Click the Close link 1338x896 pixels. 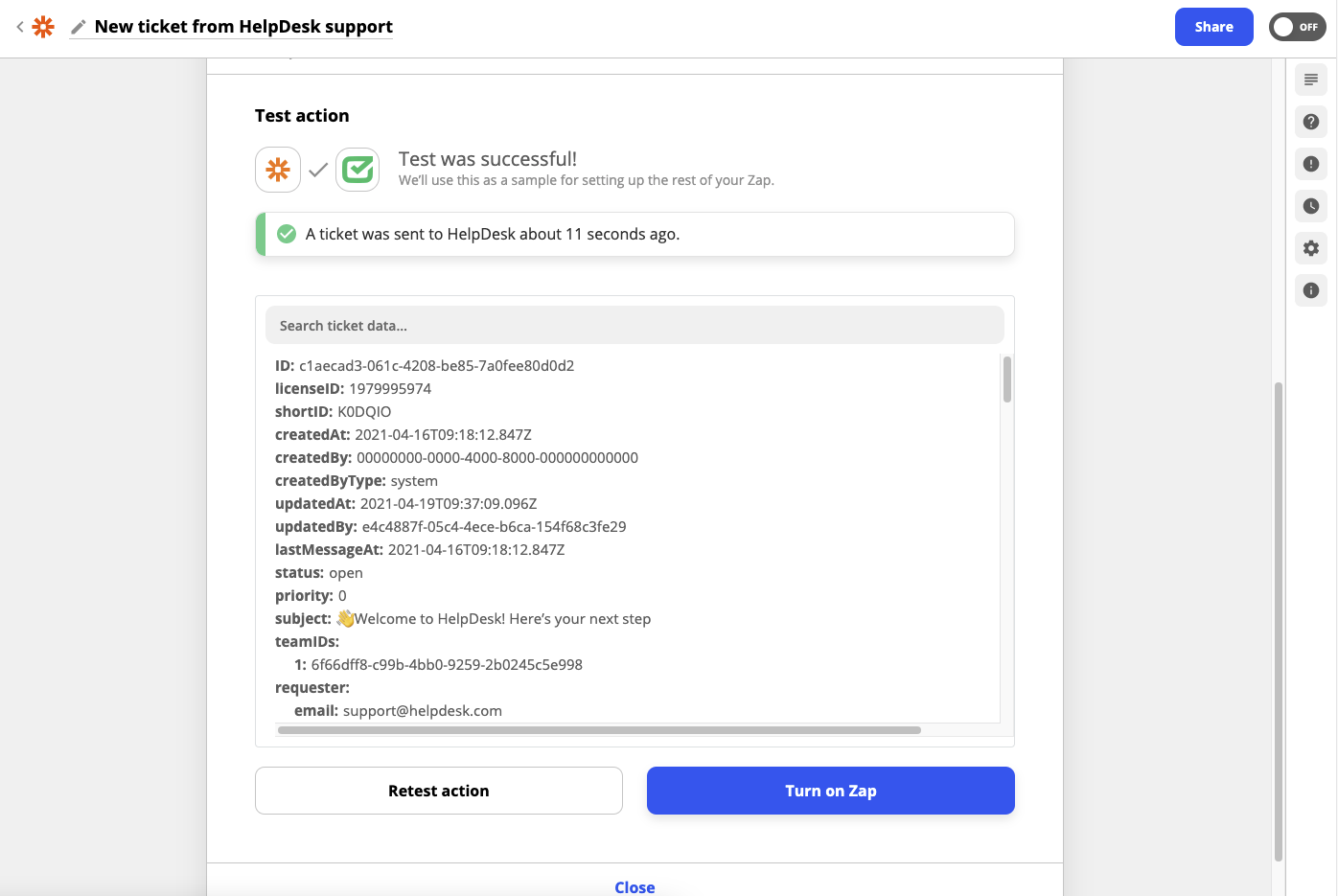coord(634,887)
